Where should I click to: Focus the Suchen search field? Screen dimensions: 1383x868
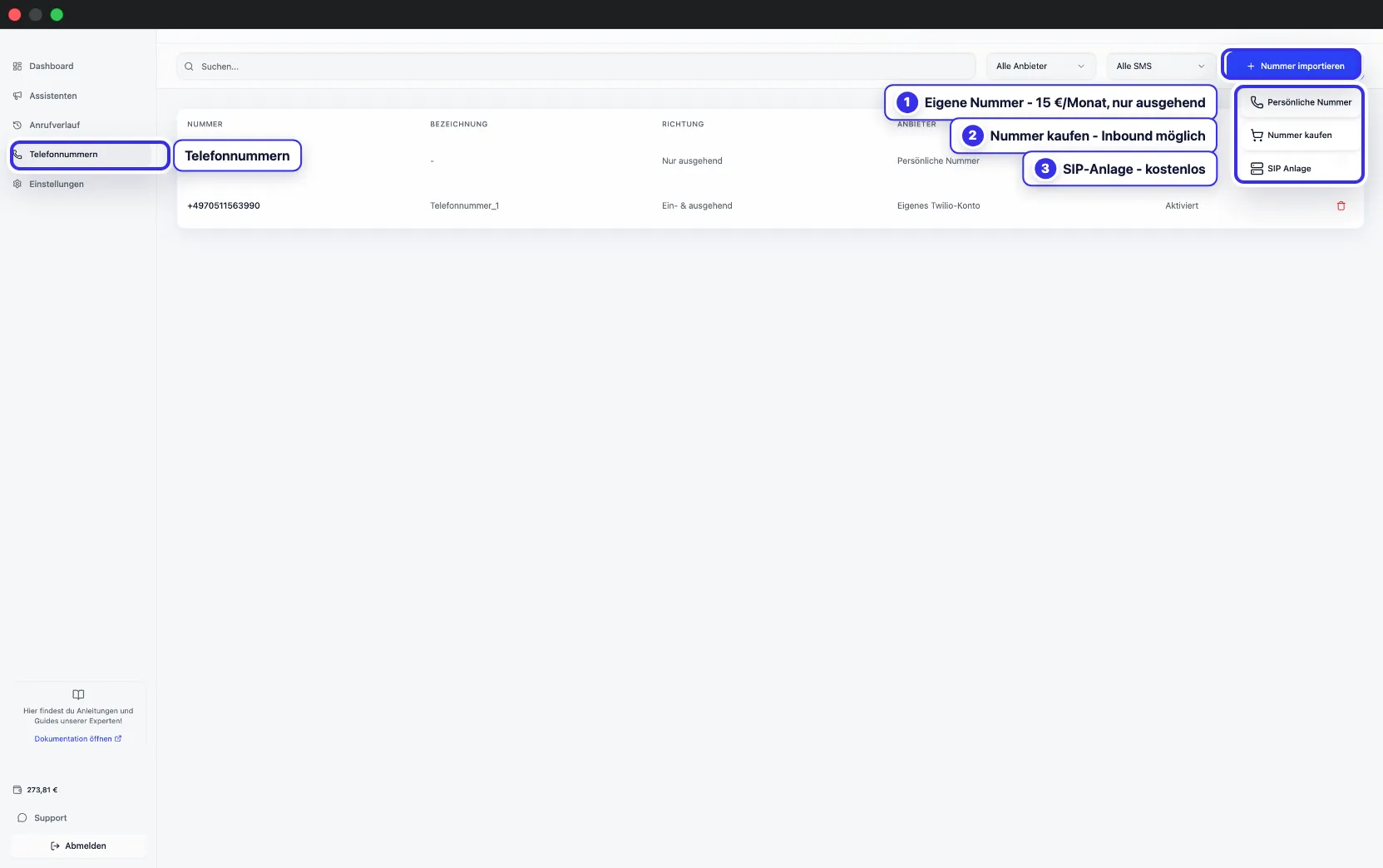(575, 67)
